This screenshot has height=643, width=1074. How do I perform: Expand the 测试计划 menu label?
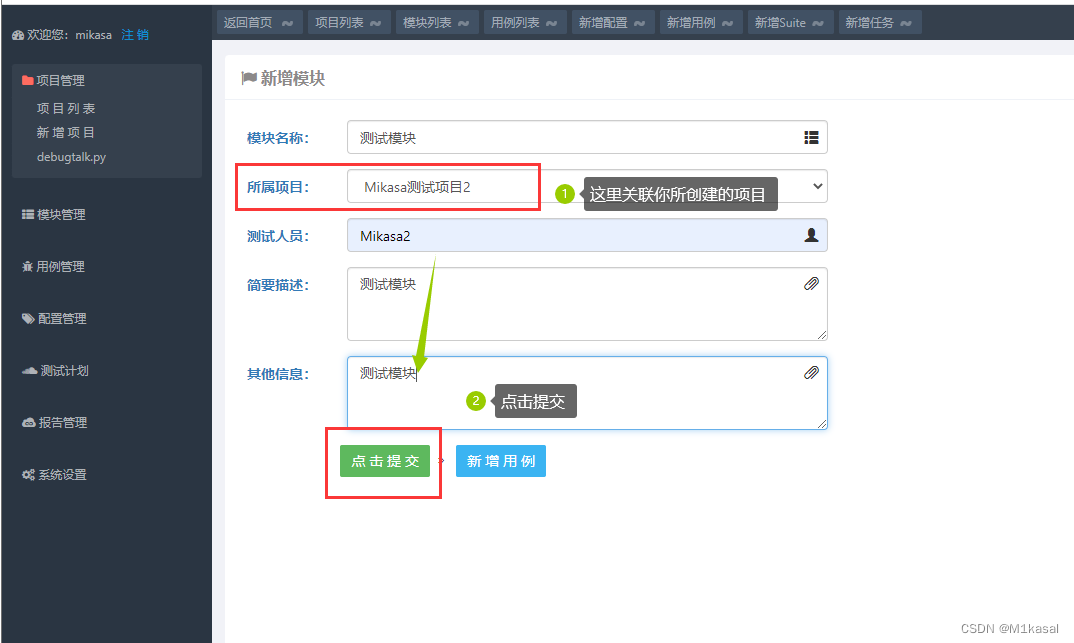click(x=64, y=370)
